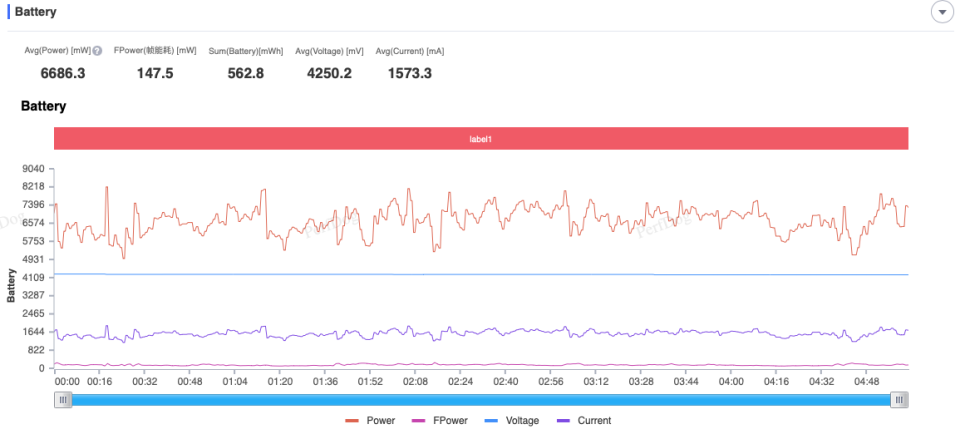Viewport: 960px width, 434px height.
Task: Click the 02:24 x-axis time label
Action: tap(460, 381)
